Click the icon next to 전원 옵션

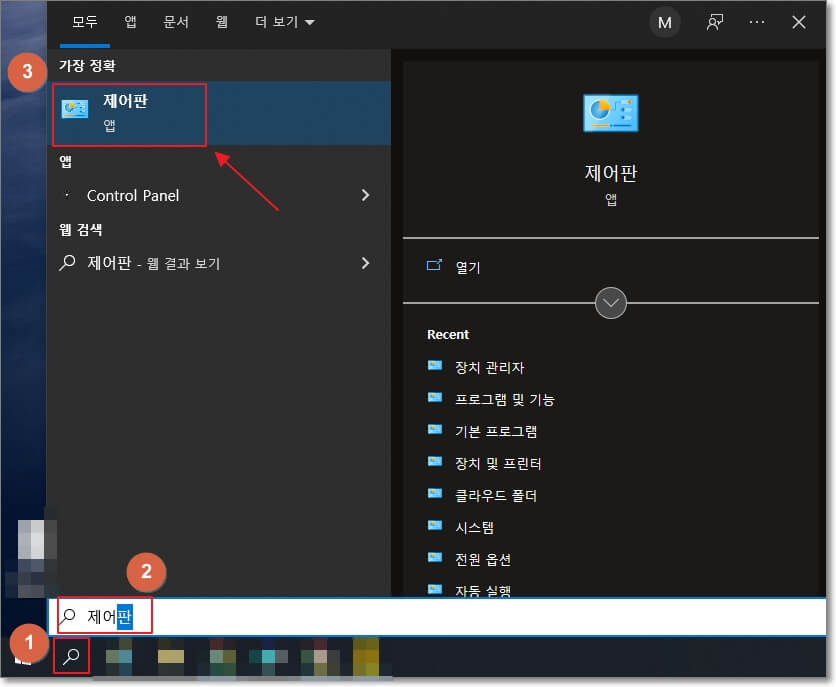tap(435, 557)
